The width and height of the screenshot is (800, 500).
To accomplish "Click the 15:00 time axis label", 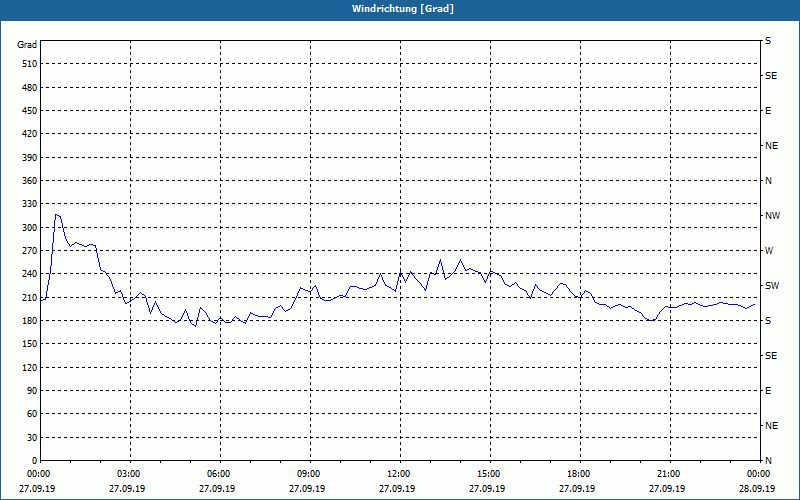I will point(490,474).
